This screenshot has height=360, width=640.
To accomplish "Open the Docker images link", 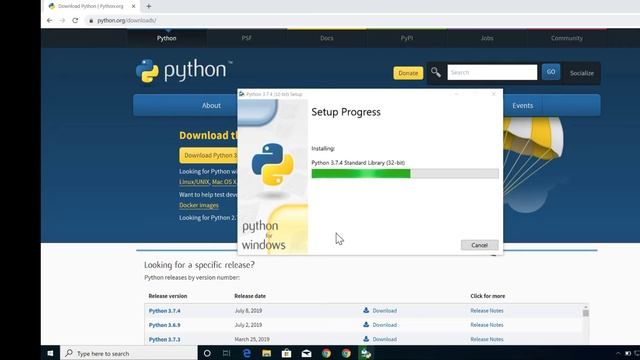I will click(199, 205).
